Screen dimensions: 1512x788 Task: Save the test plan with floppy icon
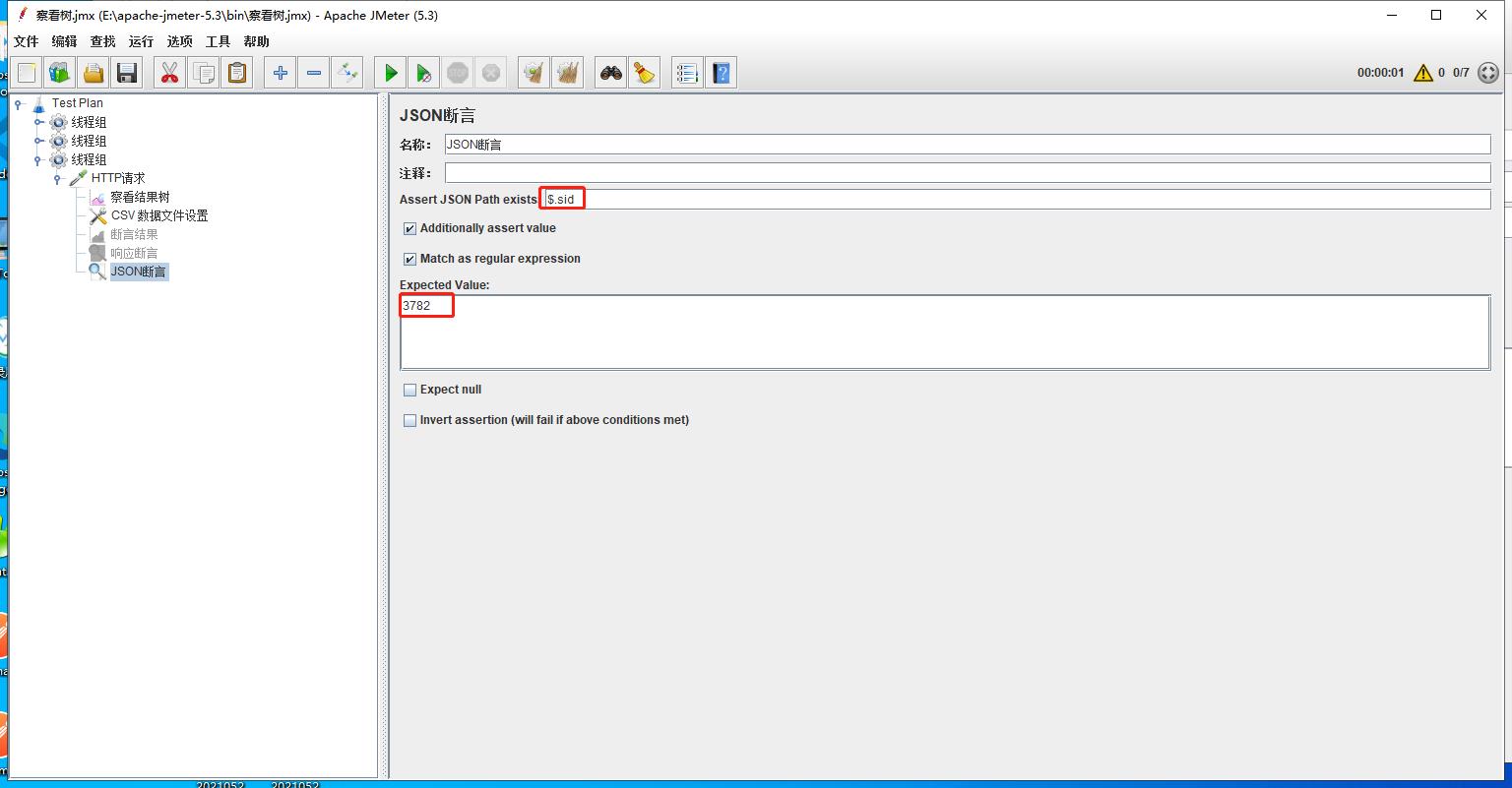coord(127,73)
